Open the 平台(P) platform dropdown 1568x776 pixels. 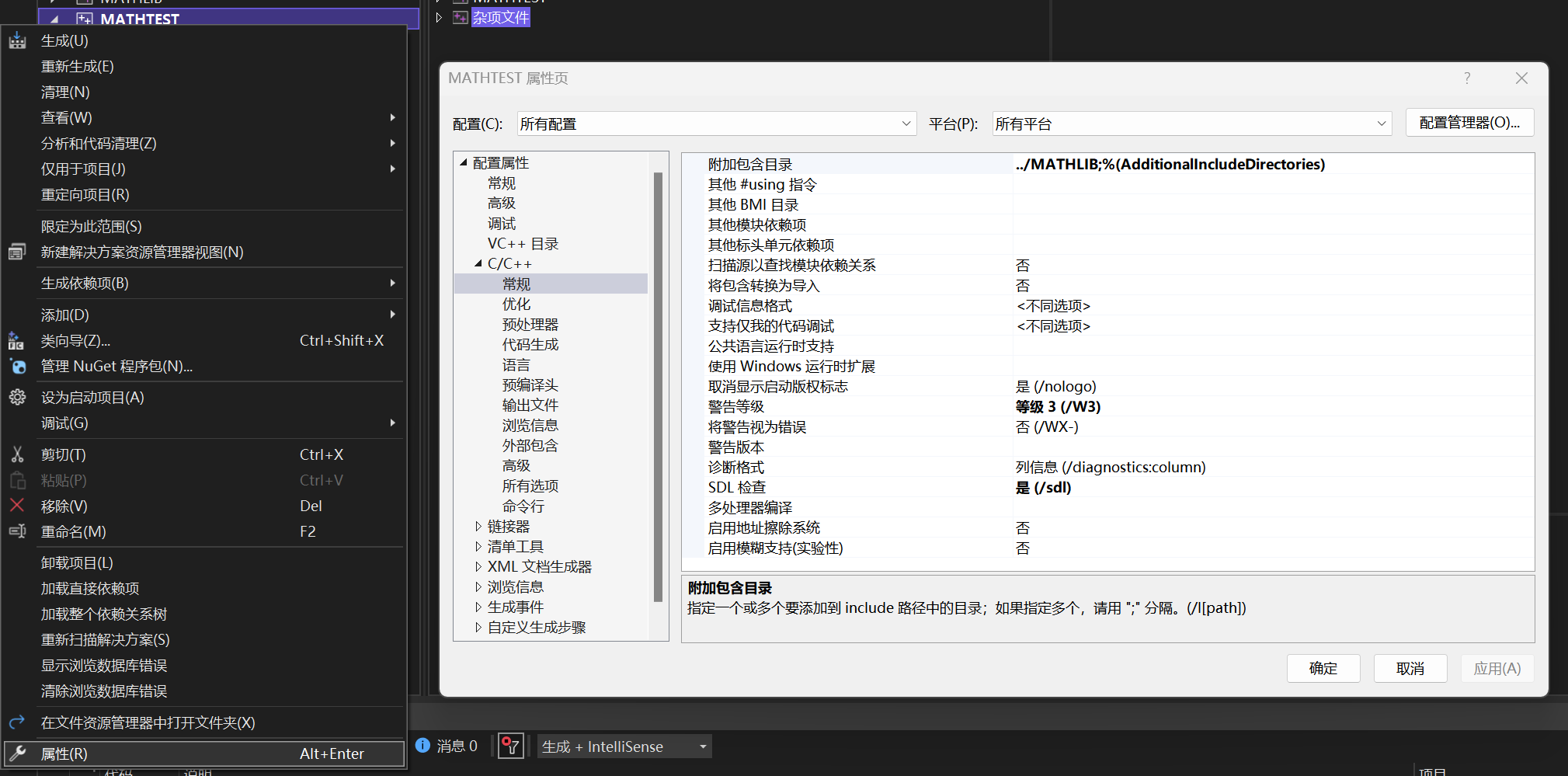click(1191, 124)
